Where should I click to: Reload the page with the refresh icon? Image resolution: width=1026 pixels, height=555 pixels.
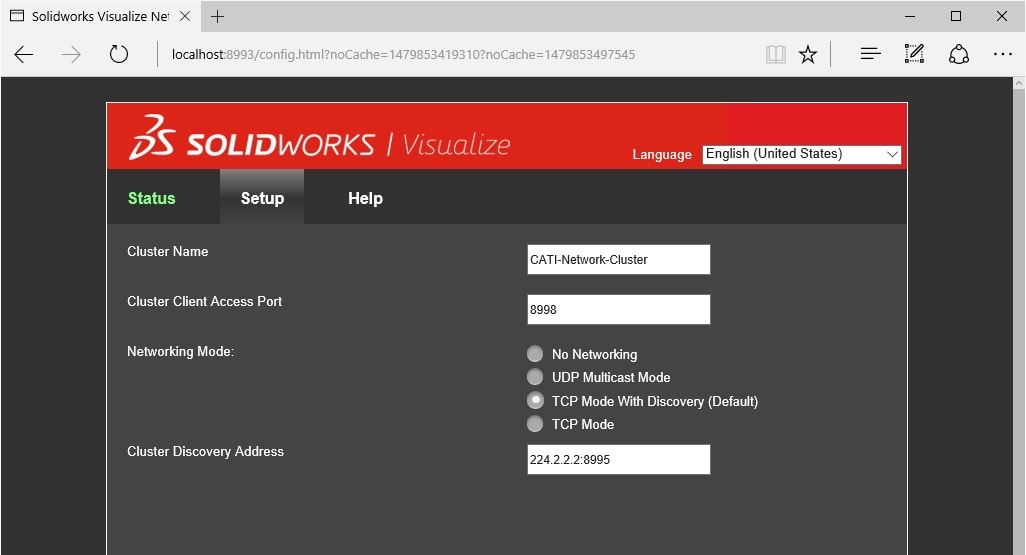pyautogui.click(x=118, y=54)
